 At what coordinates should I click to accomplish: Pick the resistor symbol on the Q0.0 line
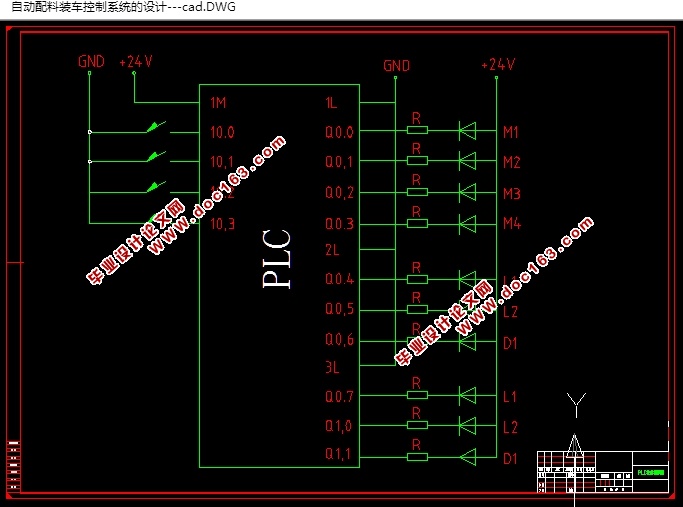click(417, 130)
